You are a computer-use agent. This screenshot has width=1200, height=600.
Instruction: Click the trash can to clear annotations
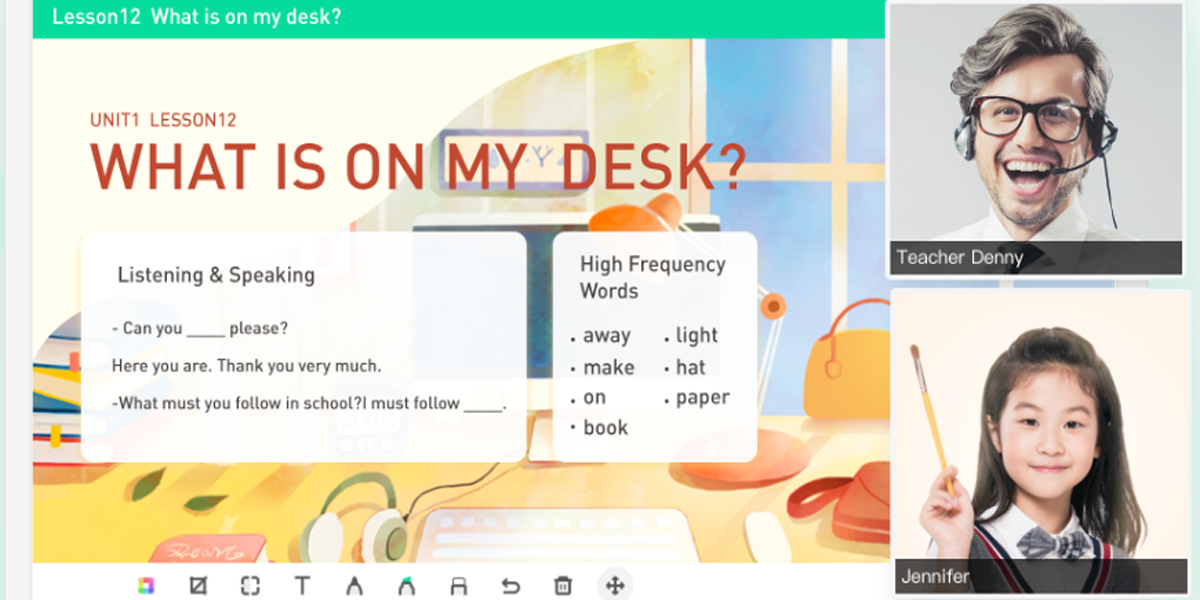[563, 586]
